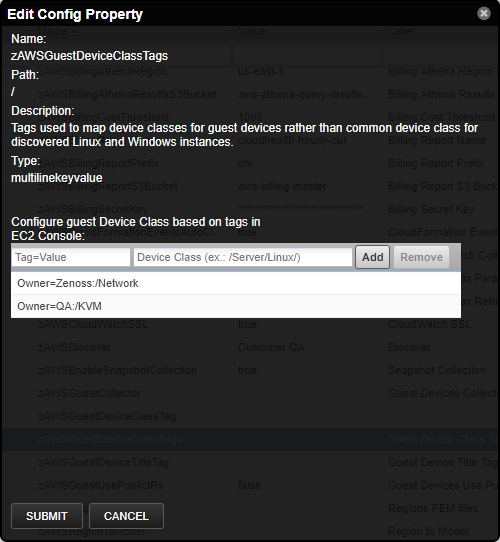Focus the Device Class input field
Screen dimensions: 500x542
243,257
